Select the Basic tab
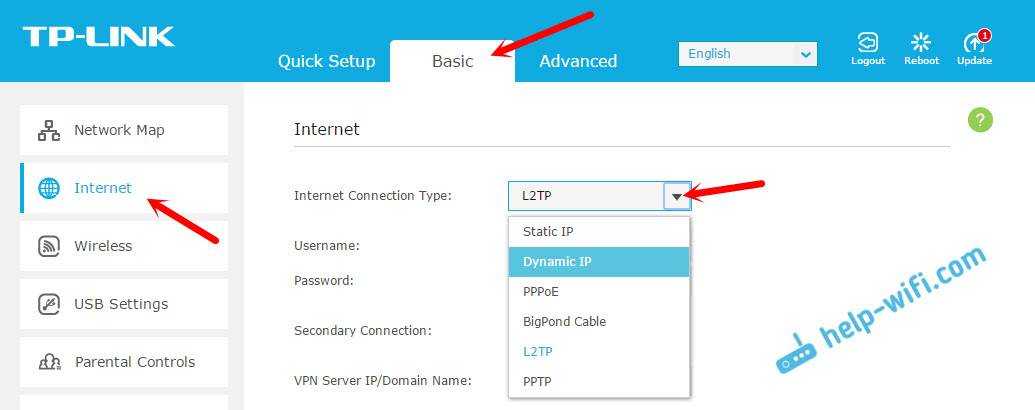Image resolution: width=1035 pixels, height=410 pixels. click(x=452, y=61)
